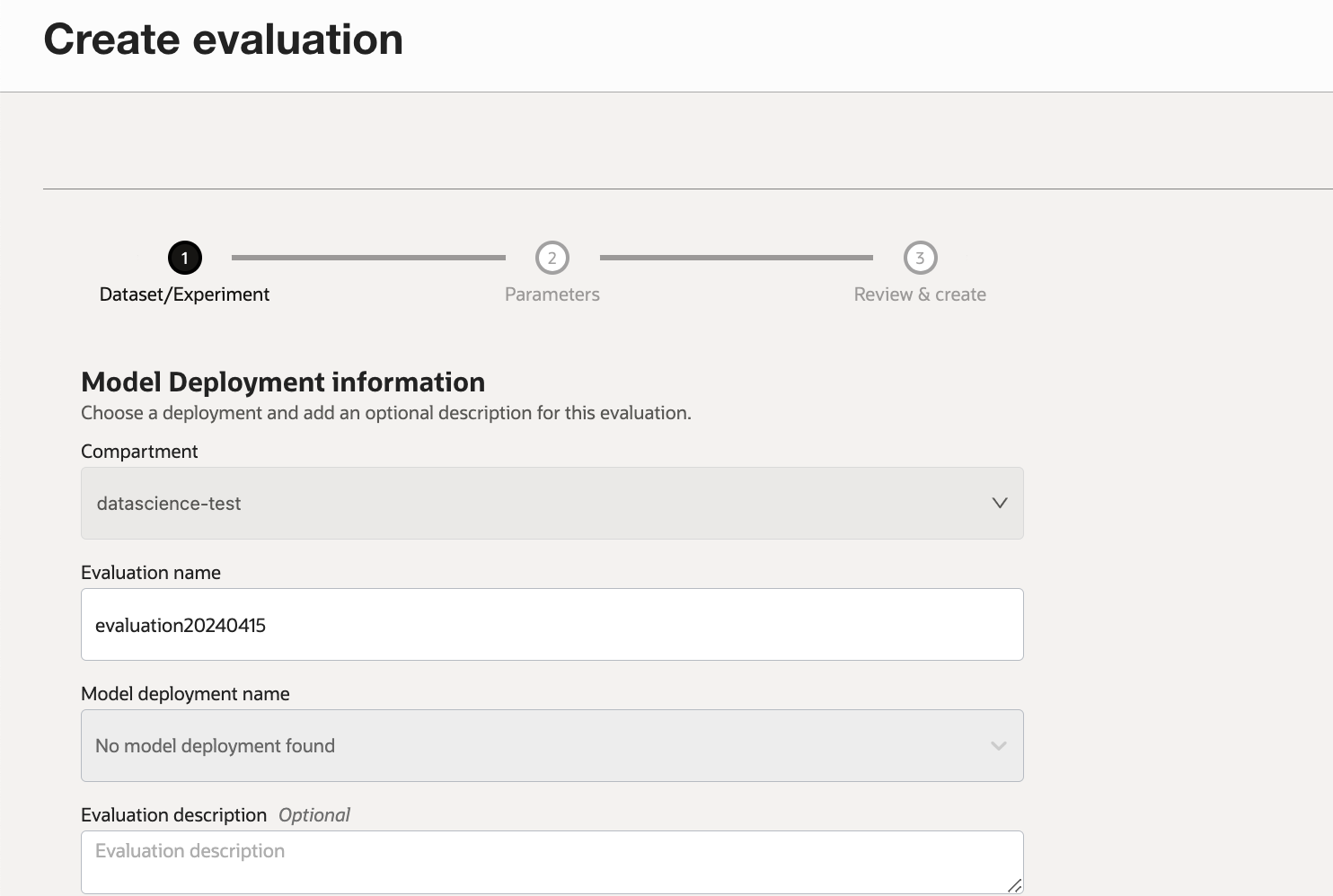Click the Model deployment name chevron arrow

[998, 746]
